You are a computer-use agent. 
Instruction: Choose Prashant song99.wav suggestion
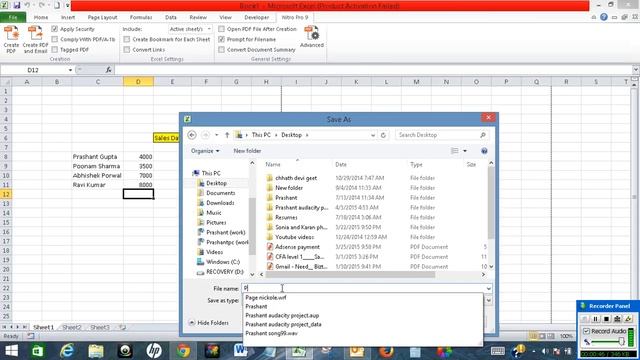coord(271,333)
